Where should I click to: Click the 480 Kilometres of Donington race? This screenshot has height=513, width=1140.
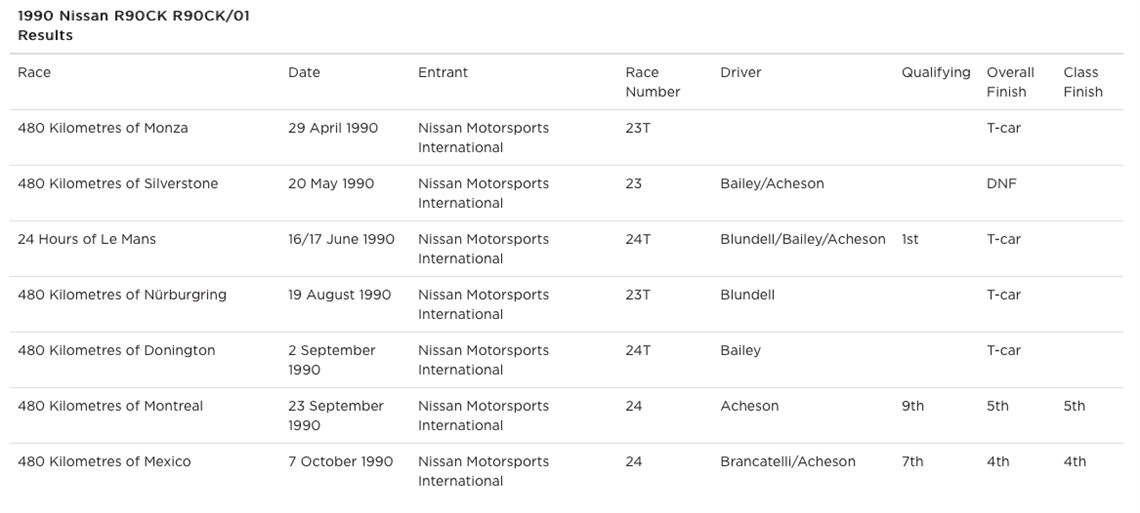[116, 350]
